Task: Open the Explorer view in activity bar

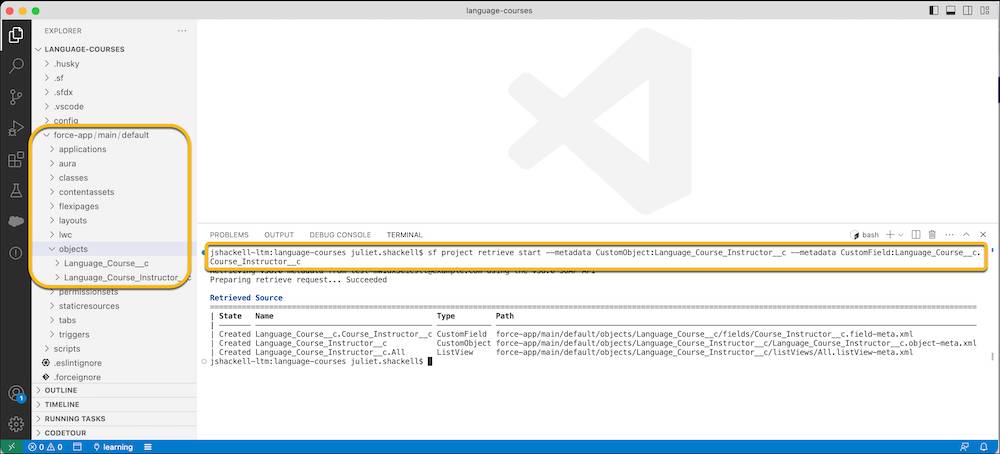Action: [x=16, y=34]
